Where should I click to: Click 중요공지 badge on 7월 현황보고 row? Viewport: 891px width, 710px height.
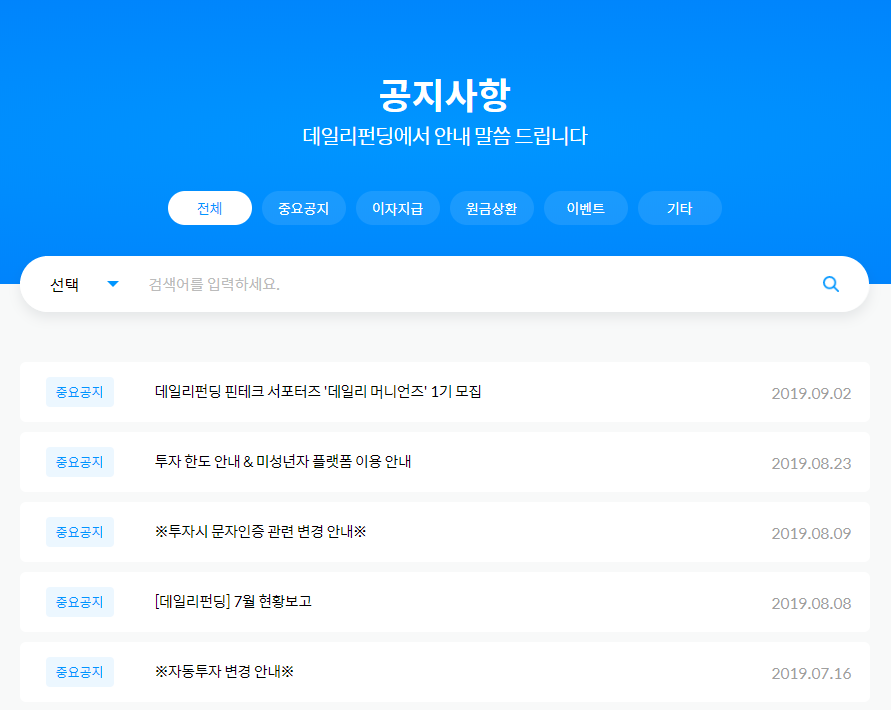(x=80, y=601)
